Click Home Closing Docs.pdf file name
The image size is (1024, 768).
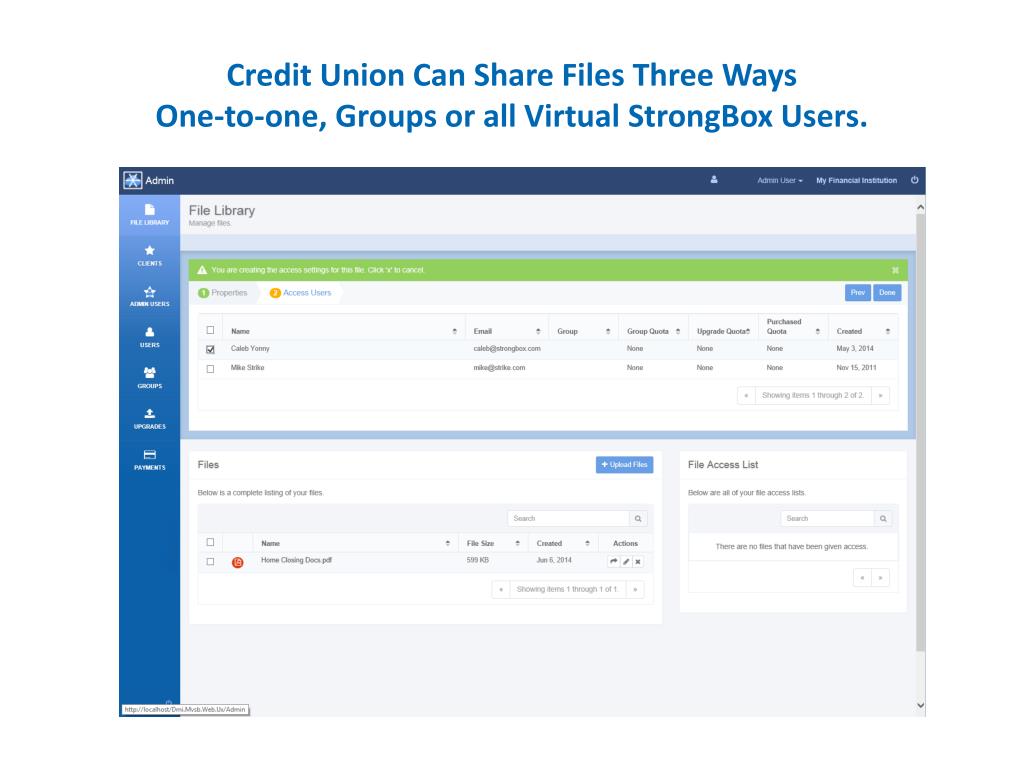(x=296, y=560)
